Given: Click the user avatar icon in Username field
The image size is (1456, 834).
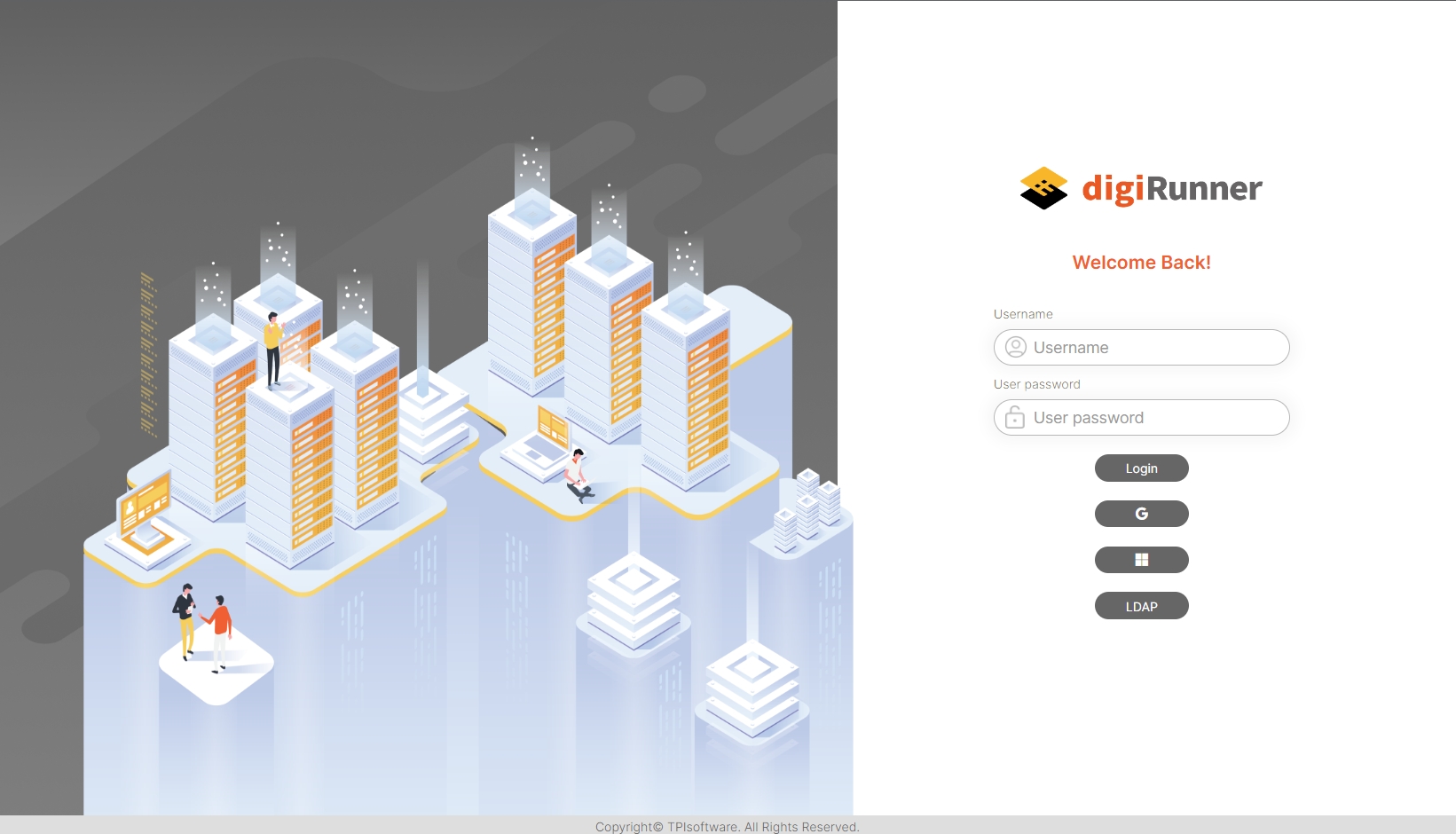Looking at the screenshot, I should 1016,347.
